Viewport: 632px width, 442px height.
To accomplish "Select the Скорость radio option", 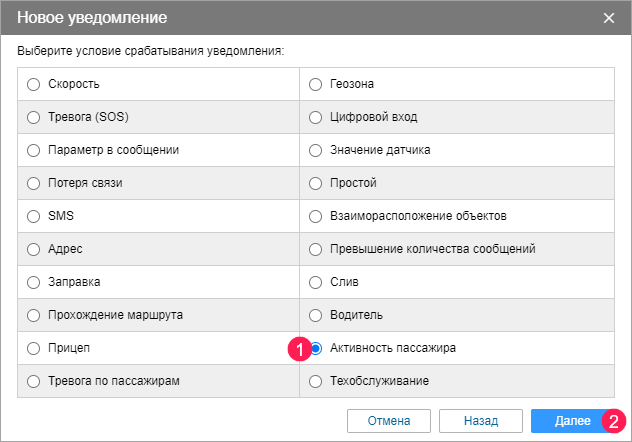I will tap(34, 84).
